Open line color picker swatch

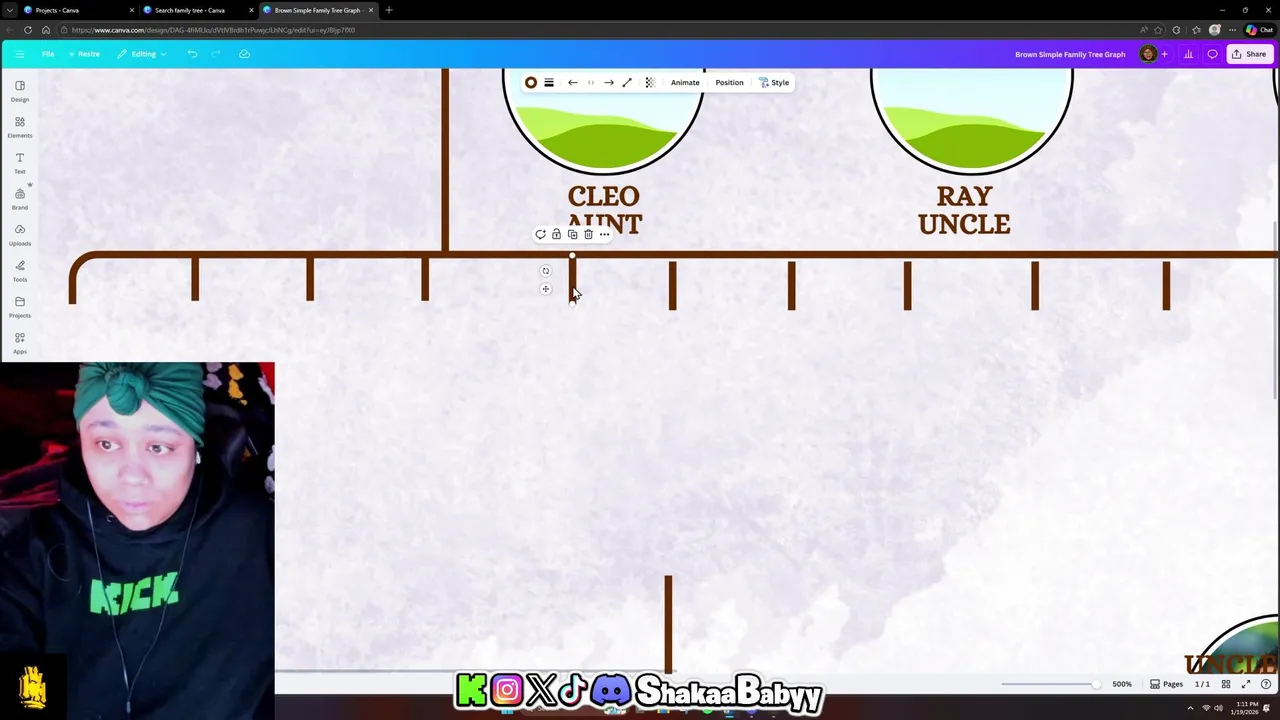[531, 83]
